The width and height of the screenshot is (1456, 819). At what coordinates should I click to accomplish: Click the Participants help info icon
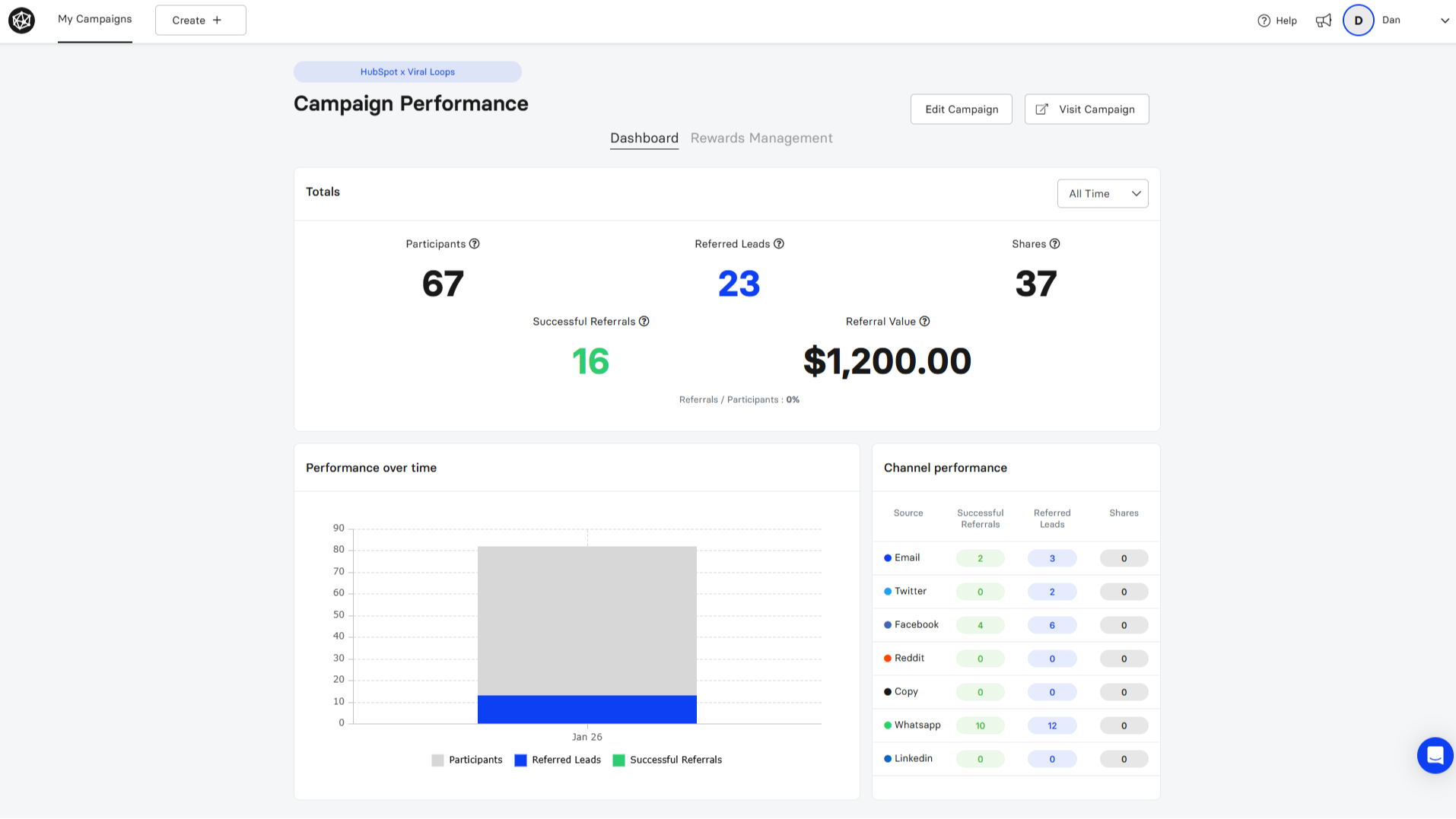(x=474, y=244)
